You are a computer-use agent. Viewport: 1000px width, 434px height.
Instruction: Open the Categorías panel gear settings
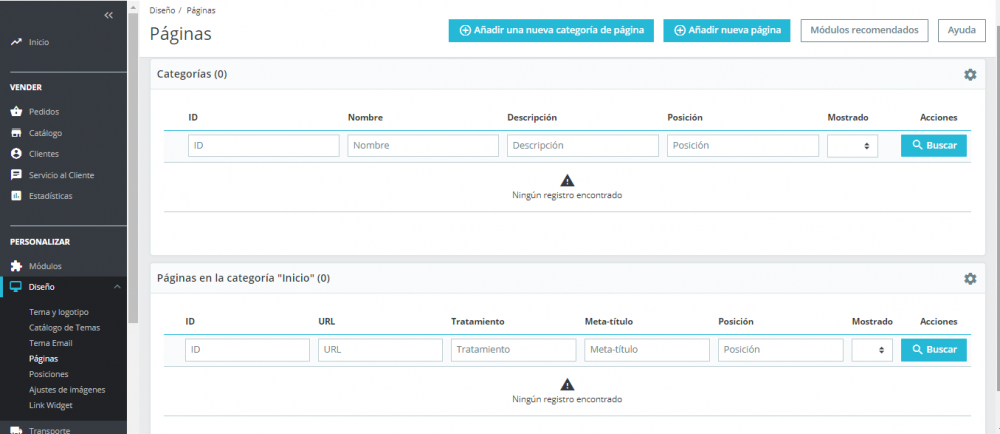pos(969,75)
